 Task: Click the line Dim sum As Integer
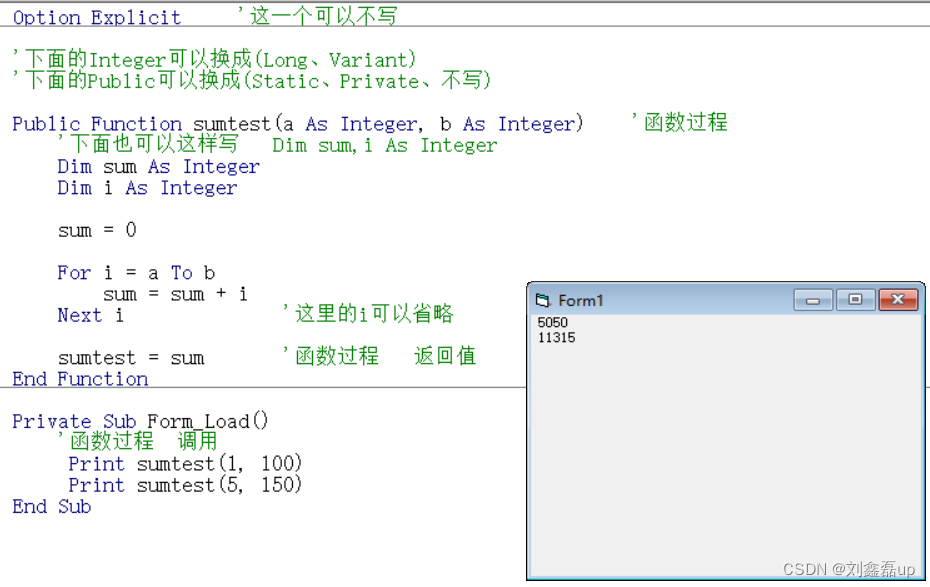coord(158,167)
